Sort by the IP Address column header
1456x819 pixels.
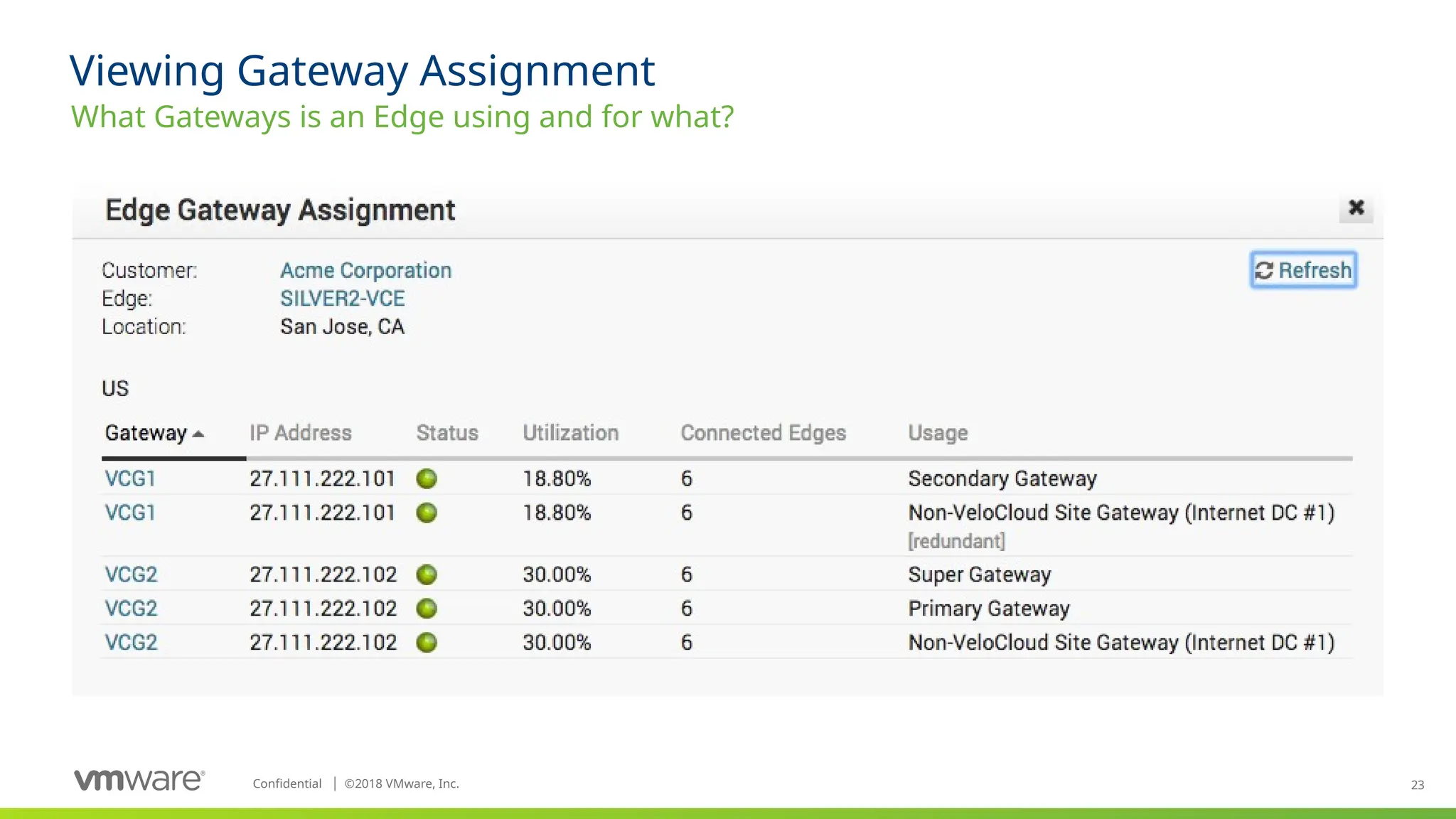[x=300, y=433]
